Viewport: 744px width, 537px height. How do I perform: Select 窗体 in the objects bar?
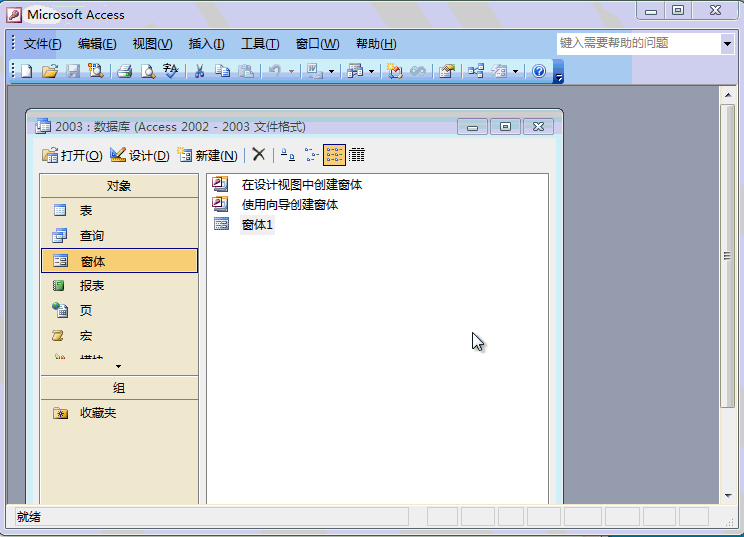[119, 260]
